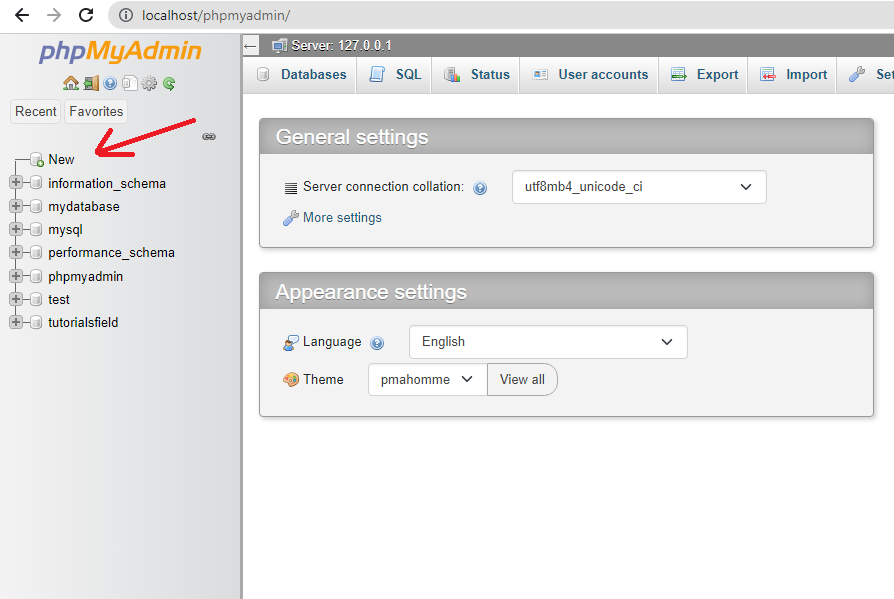The image size is (894, 599).
Task: Show Favorites tables list
Action: (x=96, y=111)
